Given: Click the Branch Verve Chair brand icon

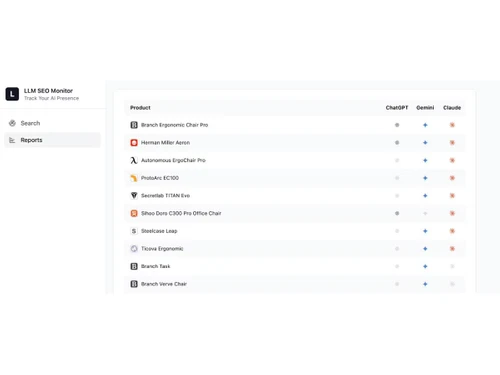Looking at the screenshot, I should 134,284.
